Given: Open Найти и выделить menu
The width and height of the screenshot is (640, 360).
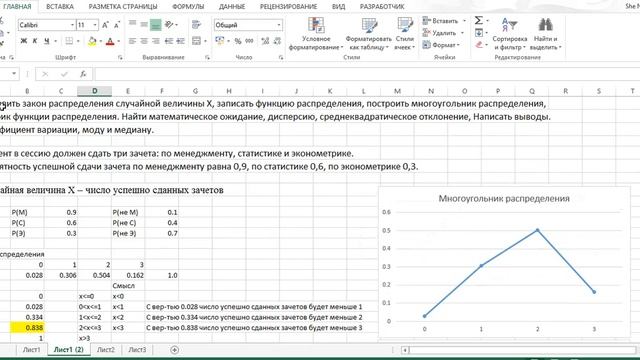Looking at the screenshot, I should (x=545, y=34).
